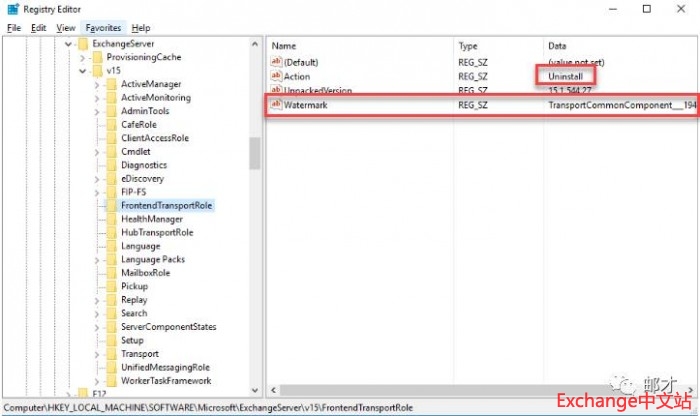
Task: Open the File menu
Action: [x=14, y=28]
